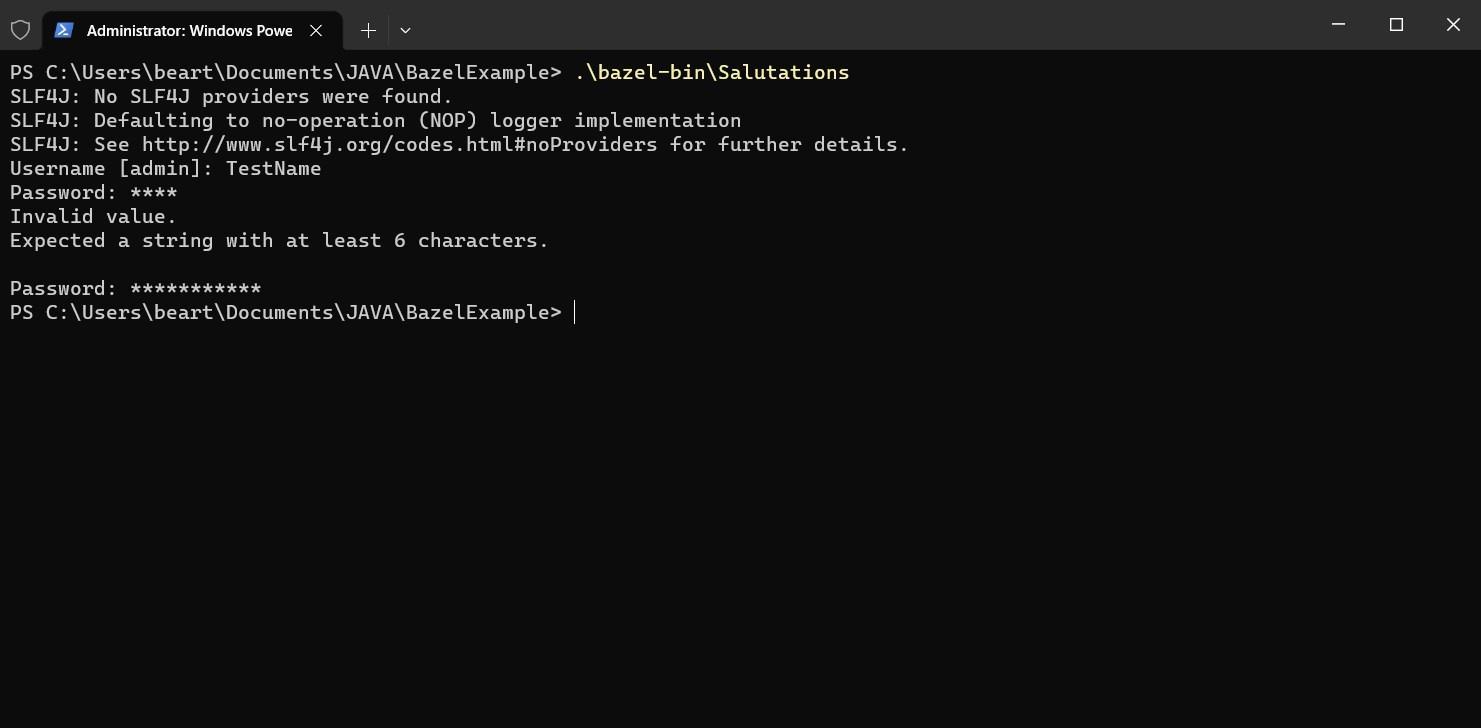
Task: Minimize the terminal window
Action: pos(1339,25)
